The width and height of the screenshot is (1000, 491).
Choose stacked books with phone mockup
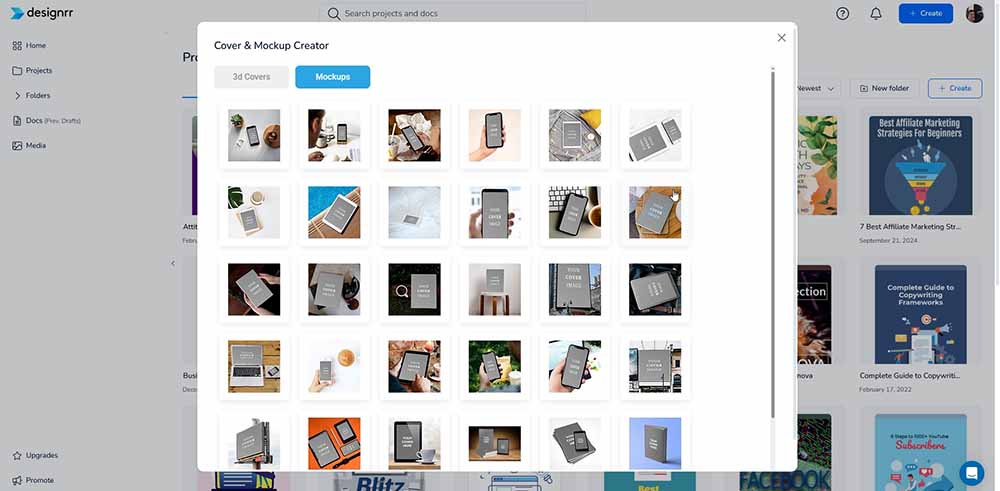[575, 442]
